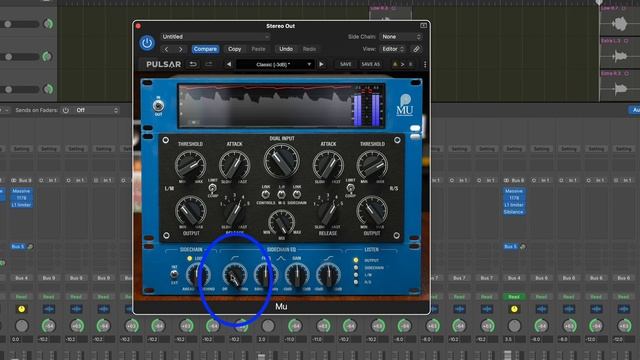Screen dimensions: 640x360
Task: Click the Copy button
Action: click(234, 49)
